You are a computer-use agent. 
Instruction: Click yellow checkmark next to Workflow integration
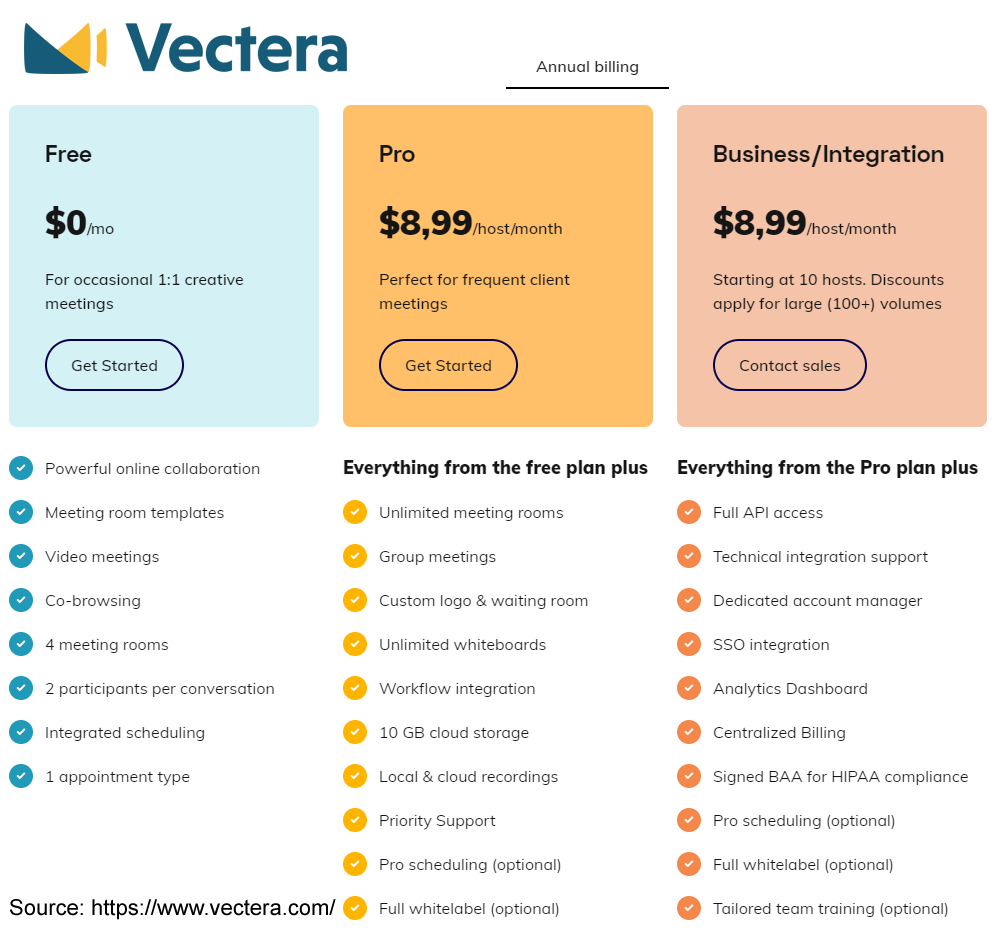coord(355,687)
